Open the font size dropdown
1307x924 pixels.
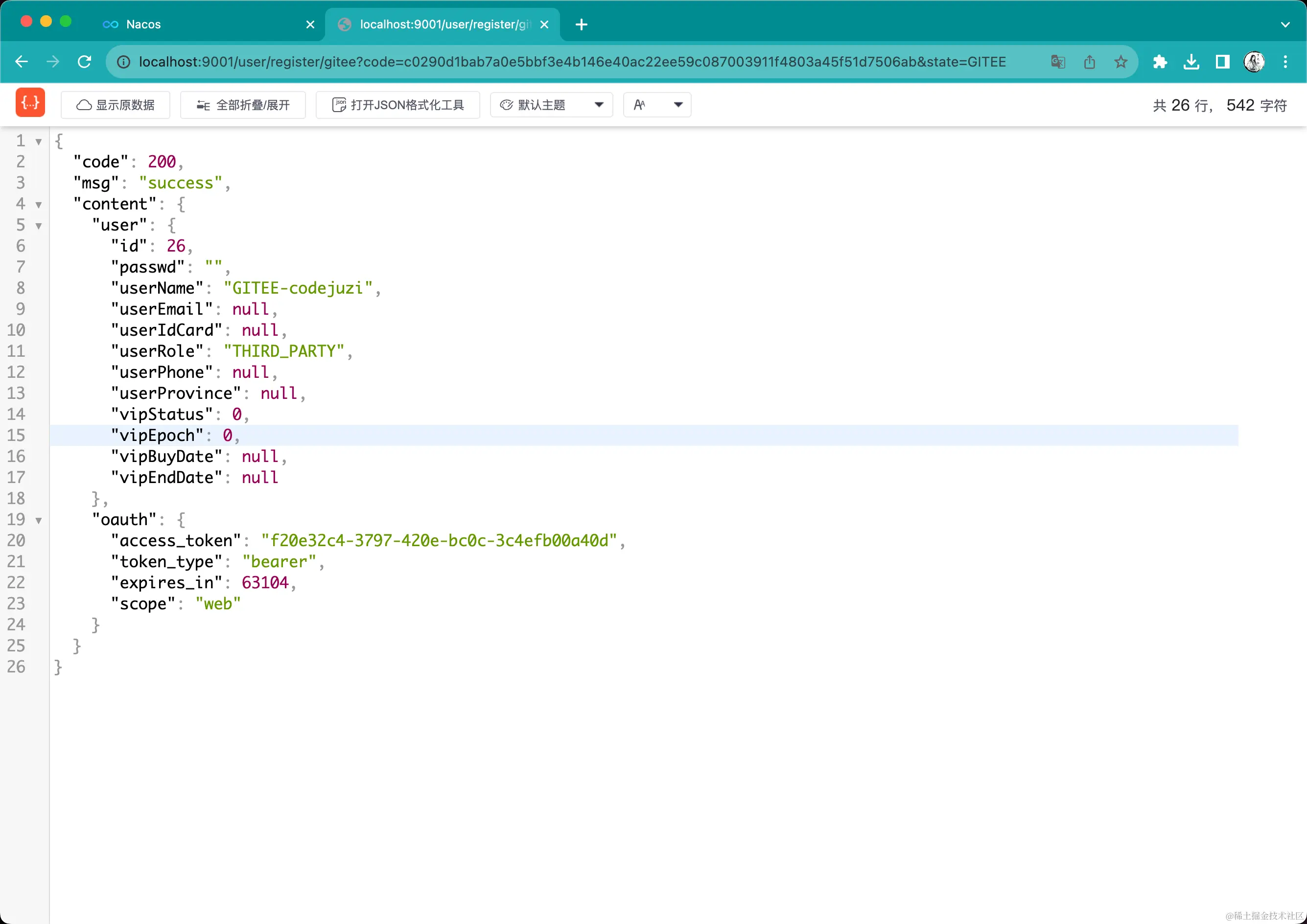657,105
